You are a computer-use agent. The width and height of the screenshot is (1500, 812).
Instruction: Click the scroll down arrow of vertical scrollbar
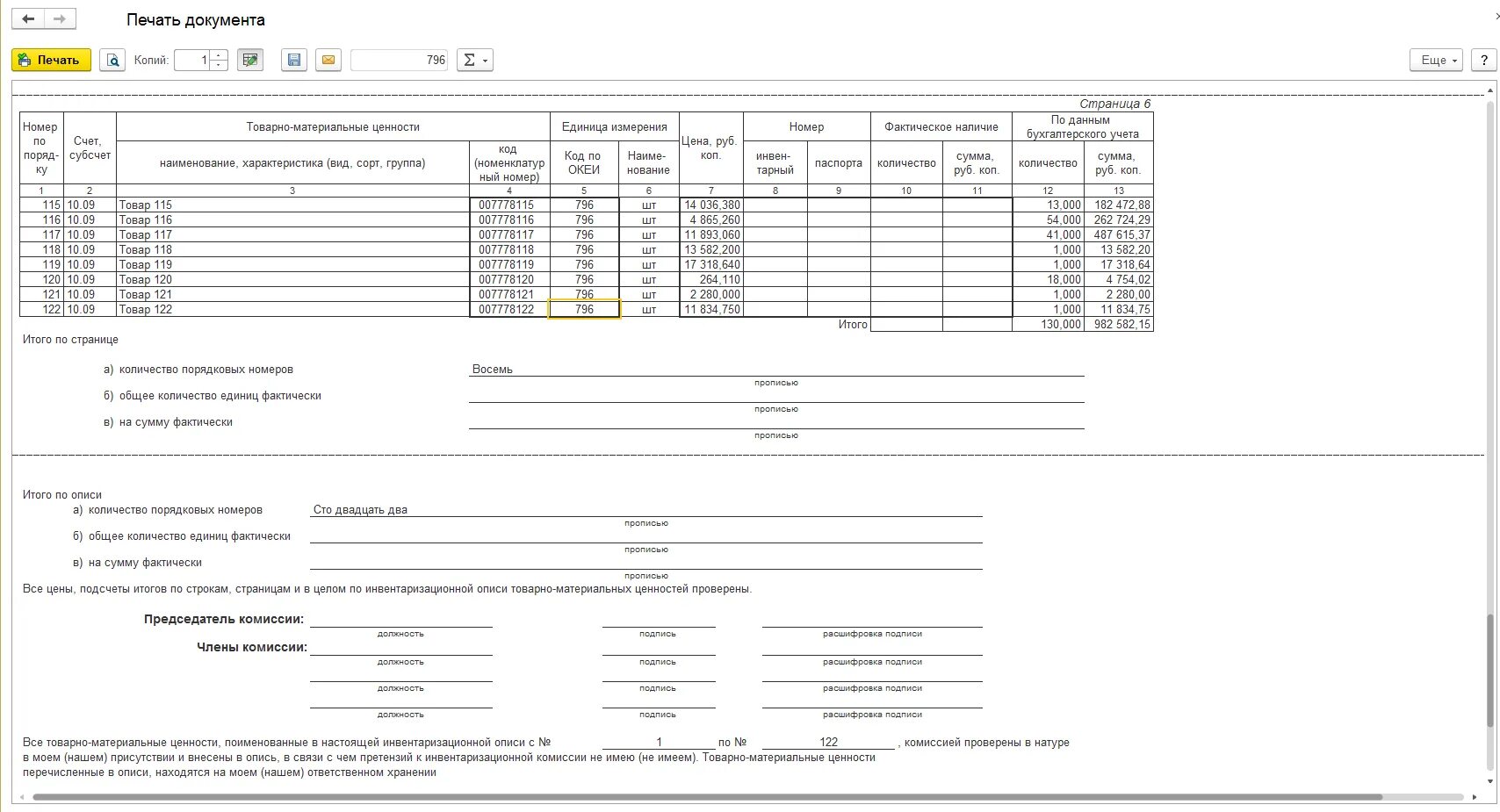tap(1490, 781)
